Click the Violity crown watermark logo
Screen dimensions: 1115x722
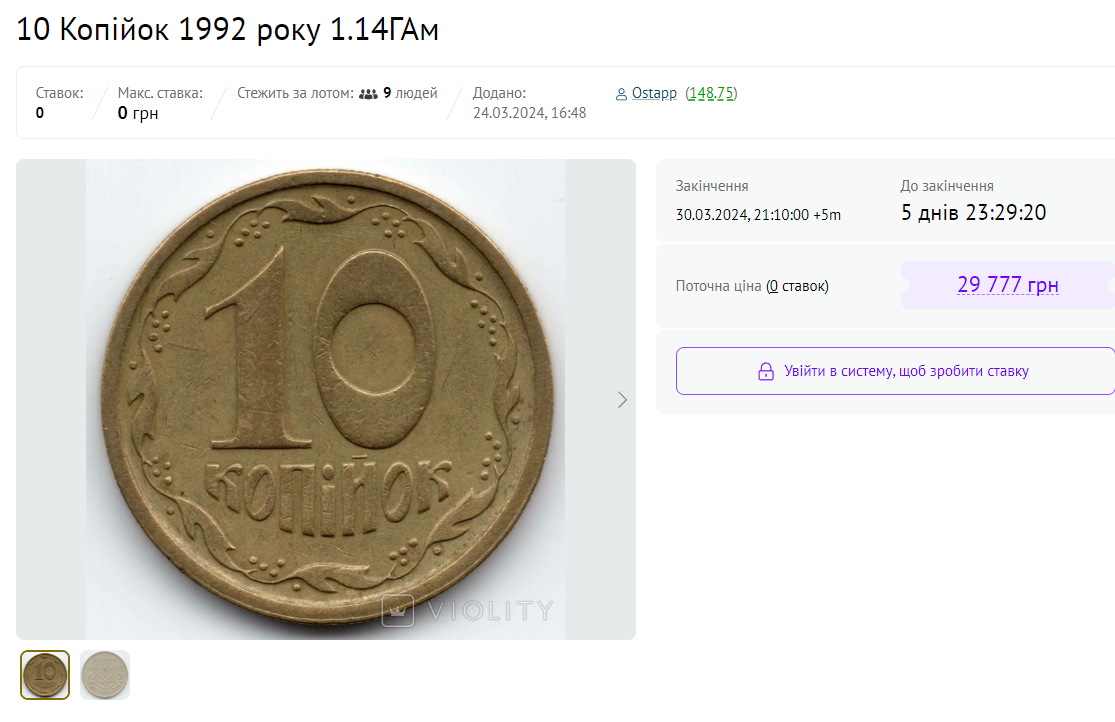pyautogui.click(x=398, y=610)
